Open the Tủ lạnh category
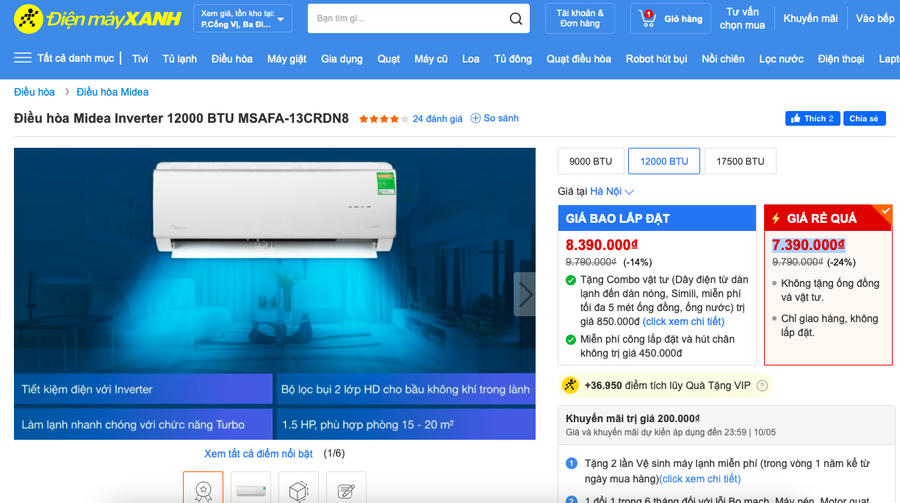The height and width of the screenshot is (503, 900). (180, 59)
